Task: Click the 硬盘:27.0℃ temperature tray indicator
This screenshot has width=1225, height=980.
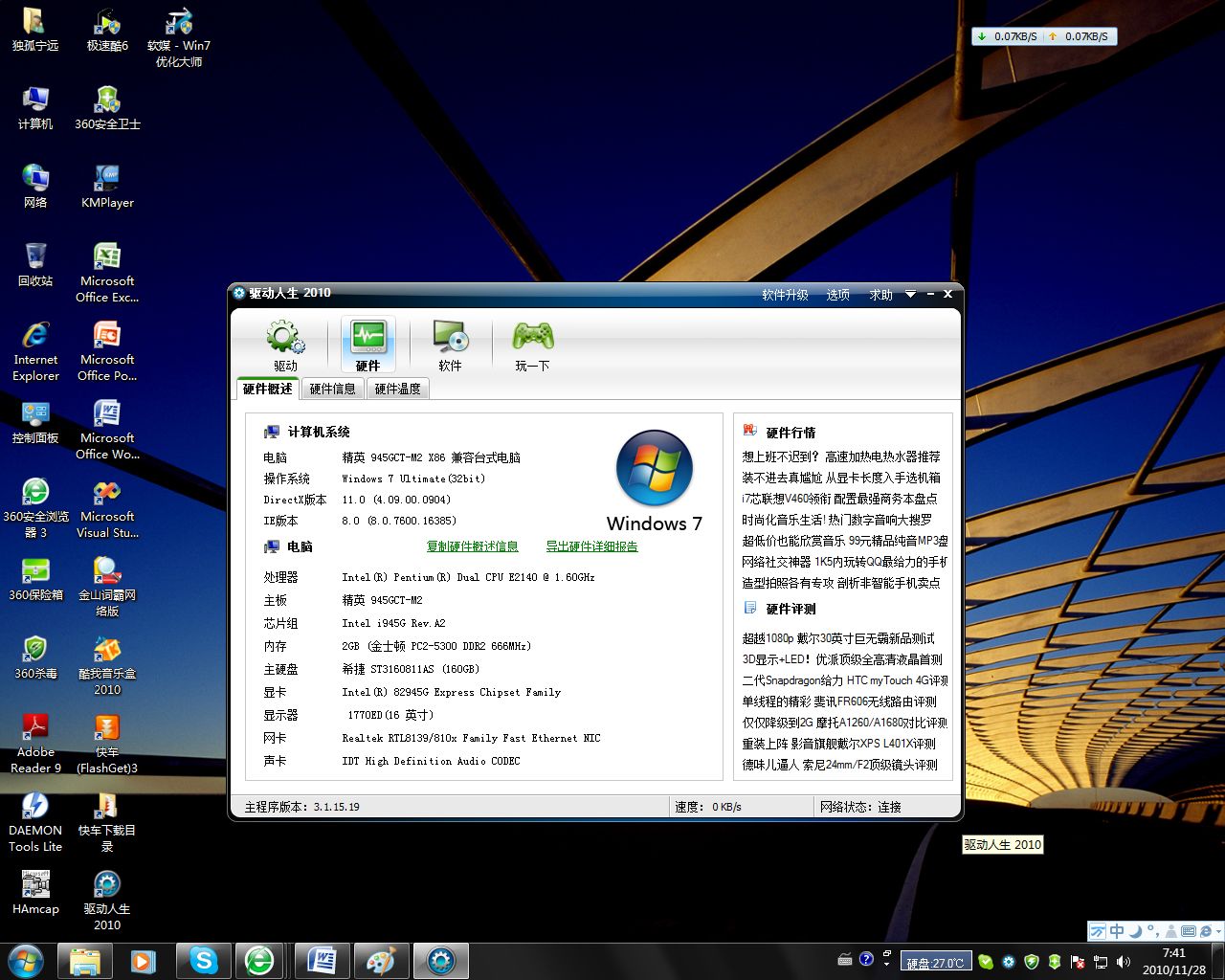Action: click(938, 962)
